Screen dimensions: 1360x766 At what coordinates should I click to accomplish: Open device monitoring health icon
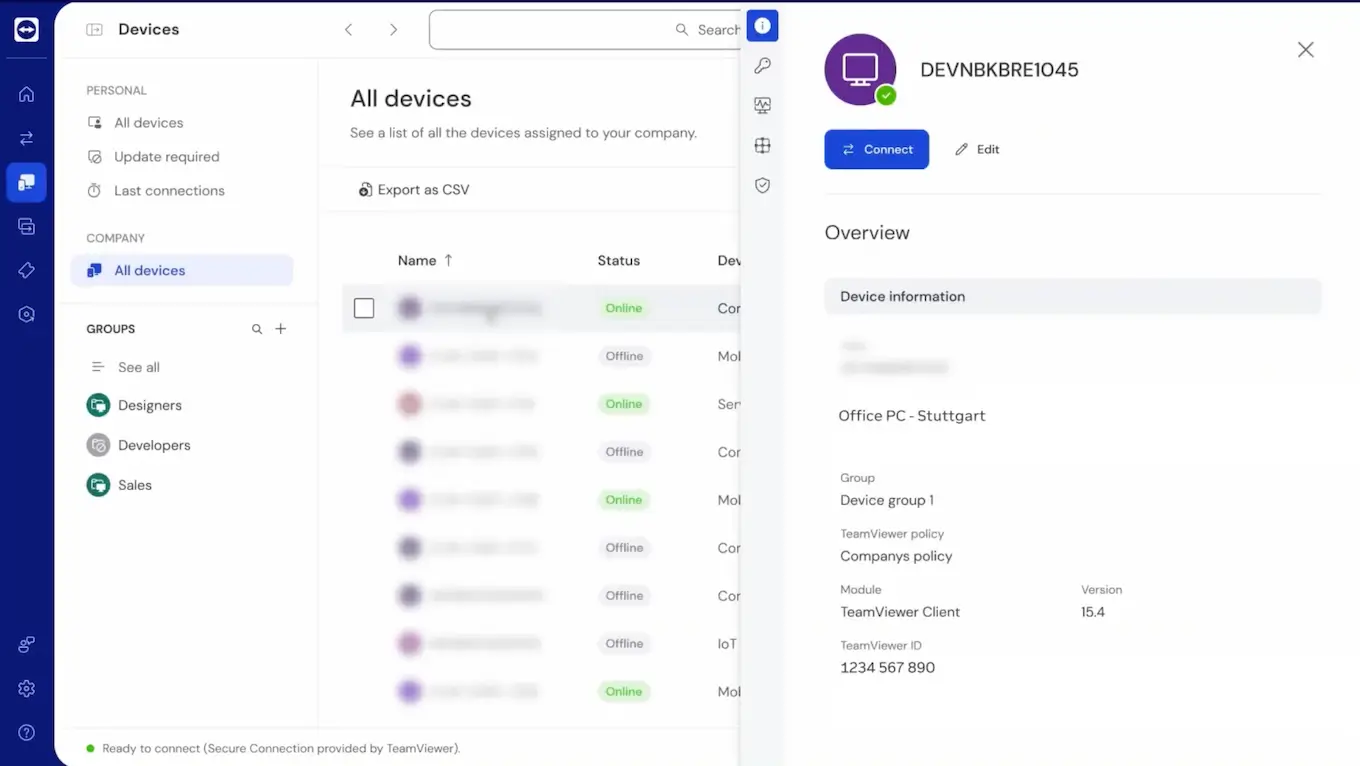click(x=762, y=104)
